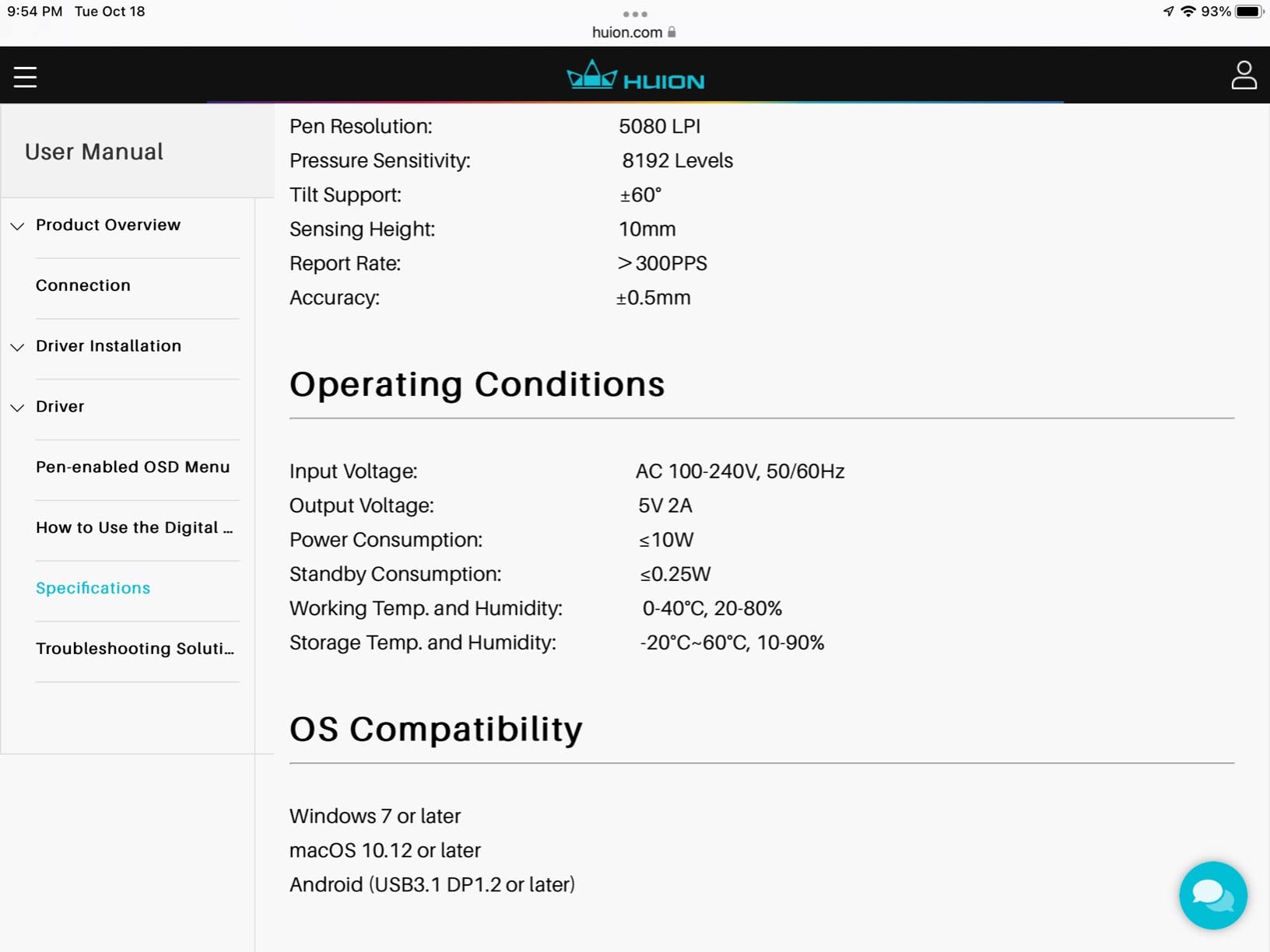Click the User Manual heading

(94, 152)
